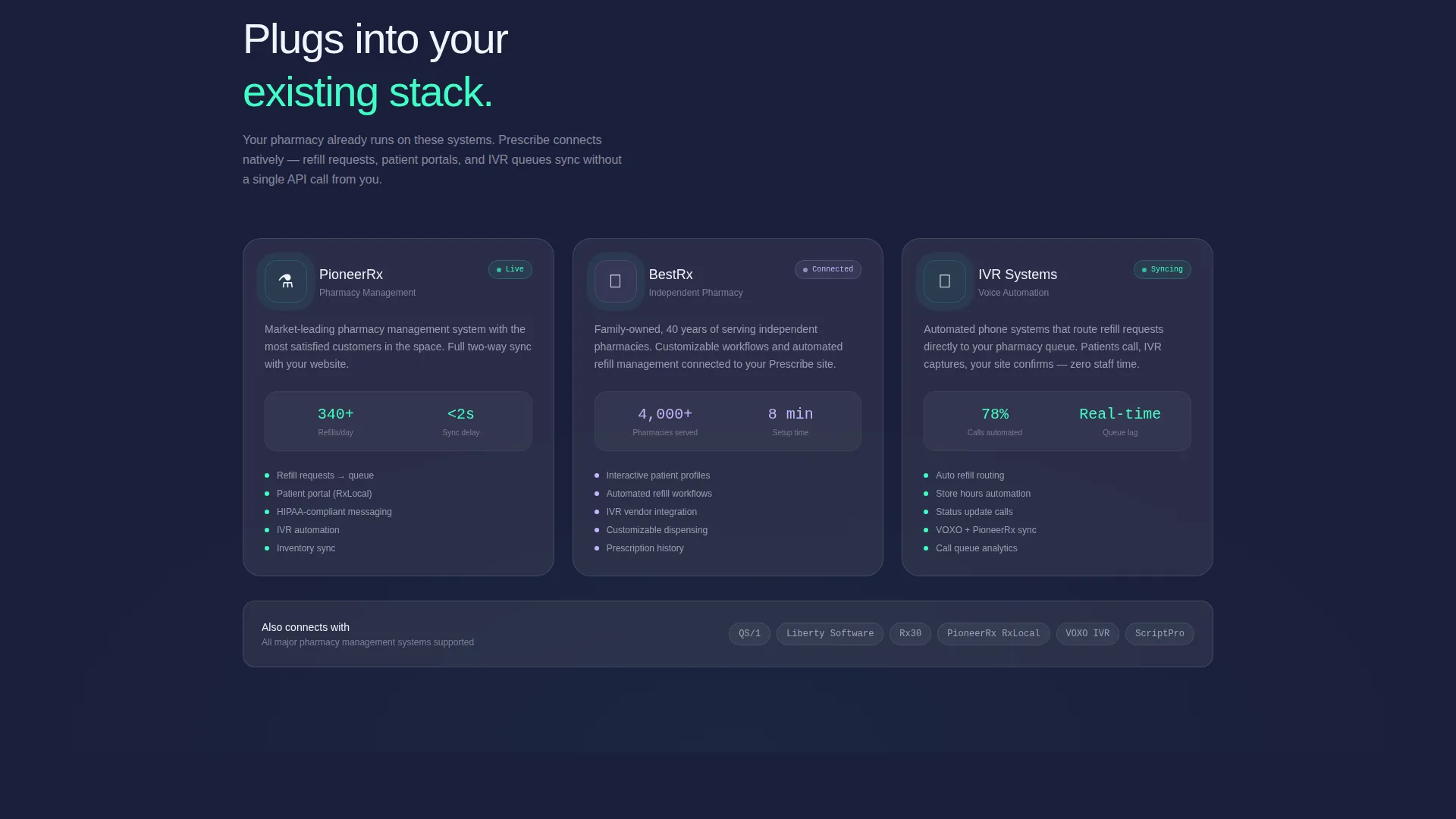
Task: Select the Rx30 chip
Action: (910, 634)
